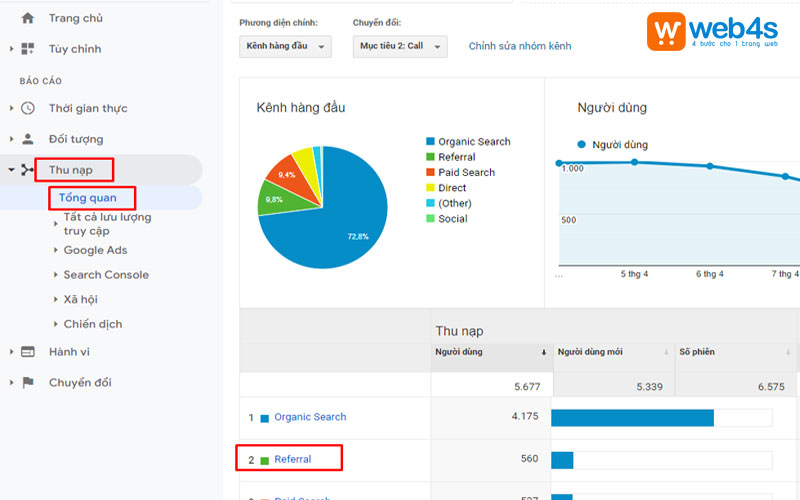
Task: Click the Người dùng chart legend dot
Action: 581,144
